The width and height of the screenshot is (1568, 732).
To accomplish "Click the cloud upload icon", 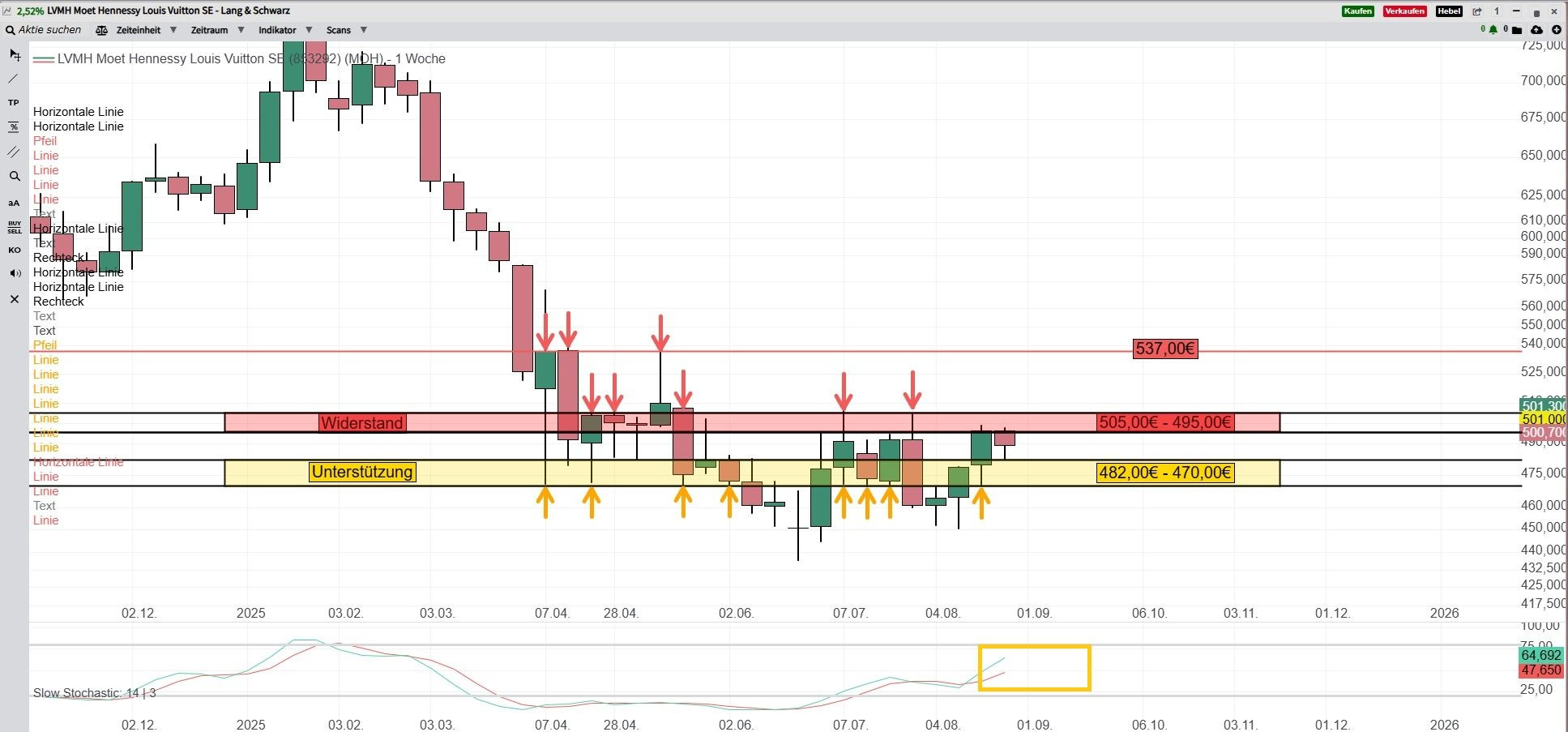I will coord(1536,30).
